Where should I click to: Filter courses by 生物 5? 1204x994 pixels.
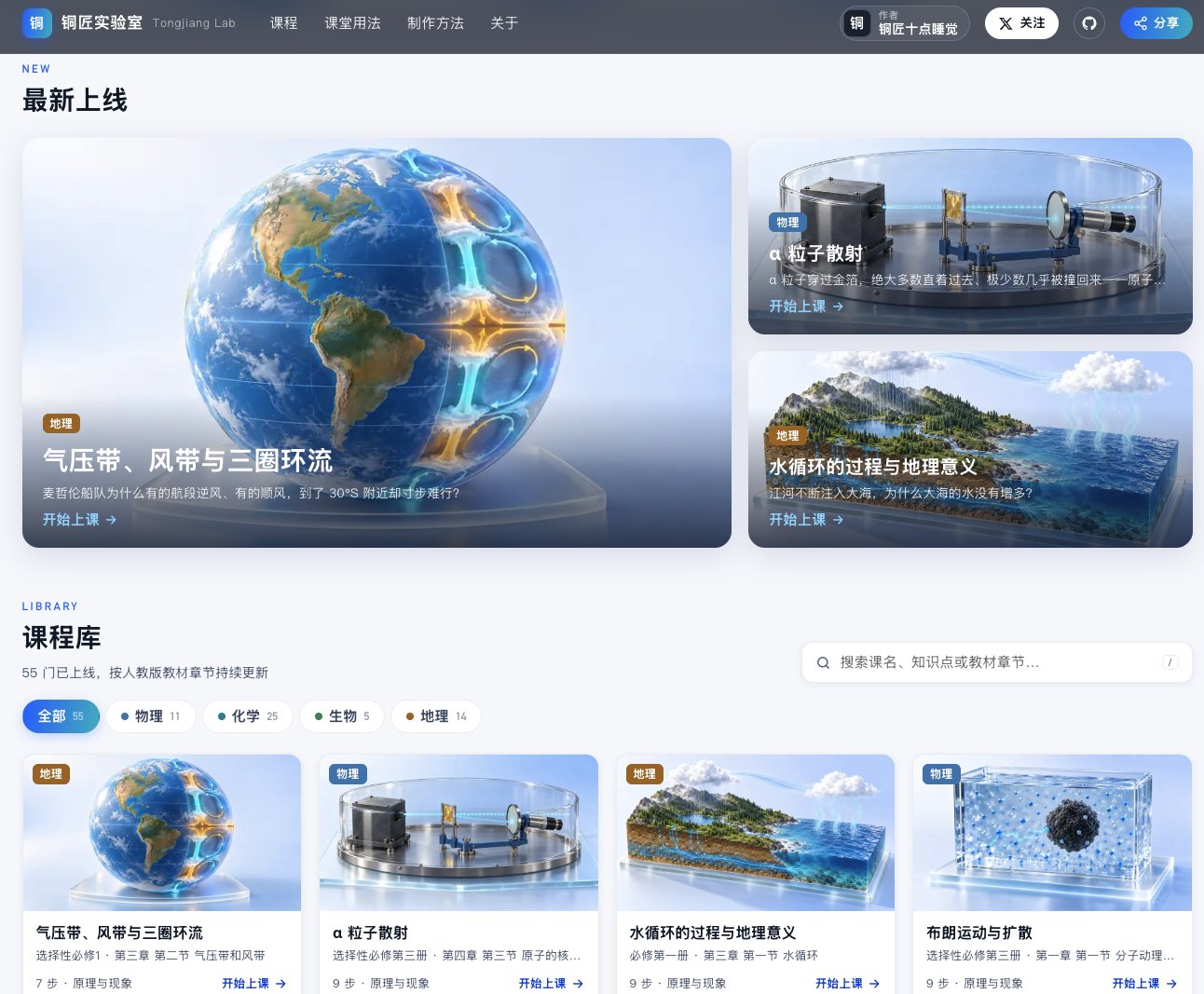click(342, 716)
